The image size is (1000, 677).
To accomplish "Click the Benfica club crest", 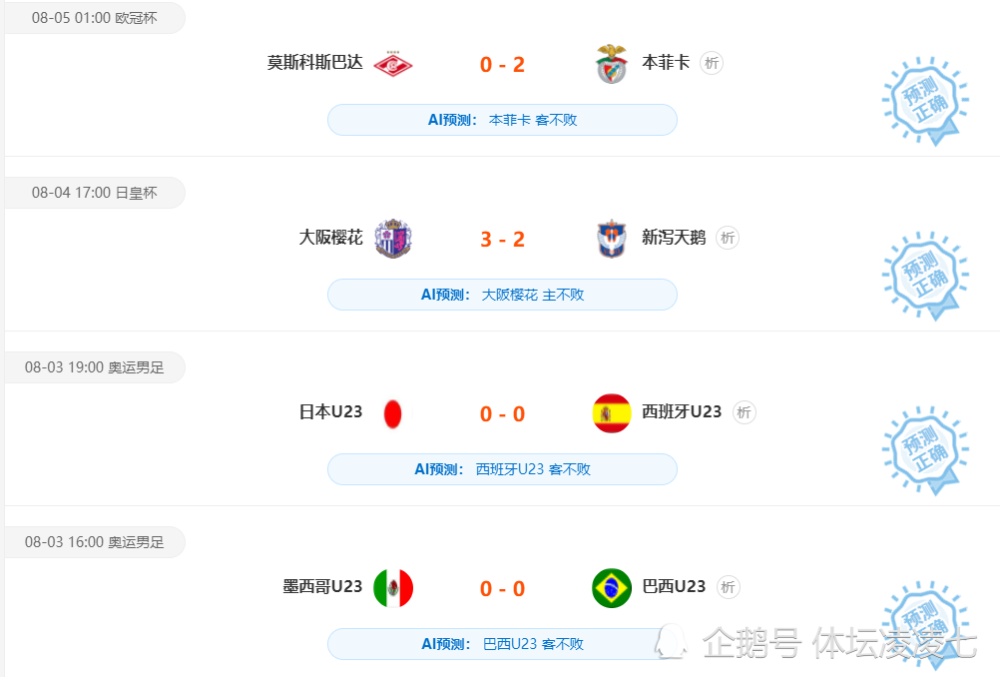I will pos(612,64).
